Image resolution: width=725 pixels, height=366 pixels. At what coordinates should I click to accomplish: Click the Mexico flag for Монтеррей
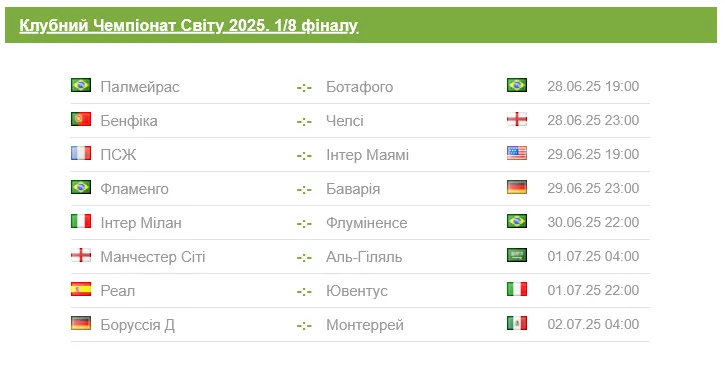(517, 323)
